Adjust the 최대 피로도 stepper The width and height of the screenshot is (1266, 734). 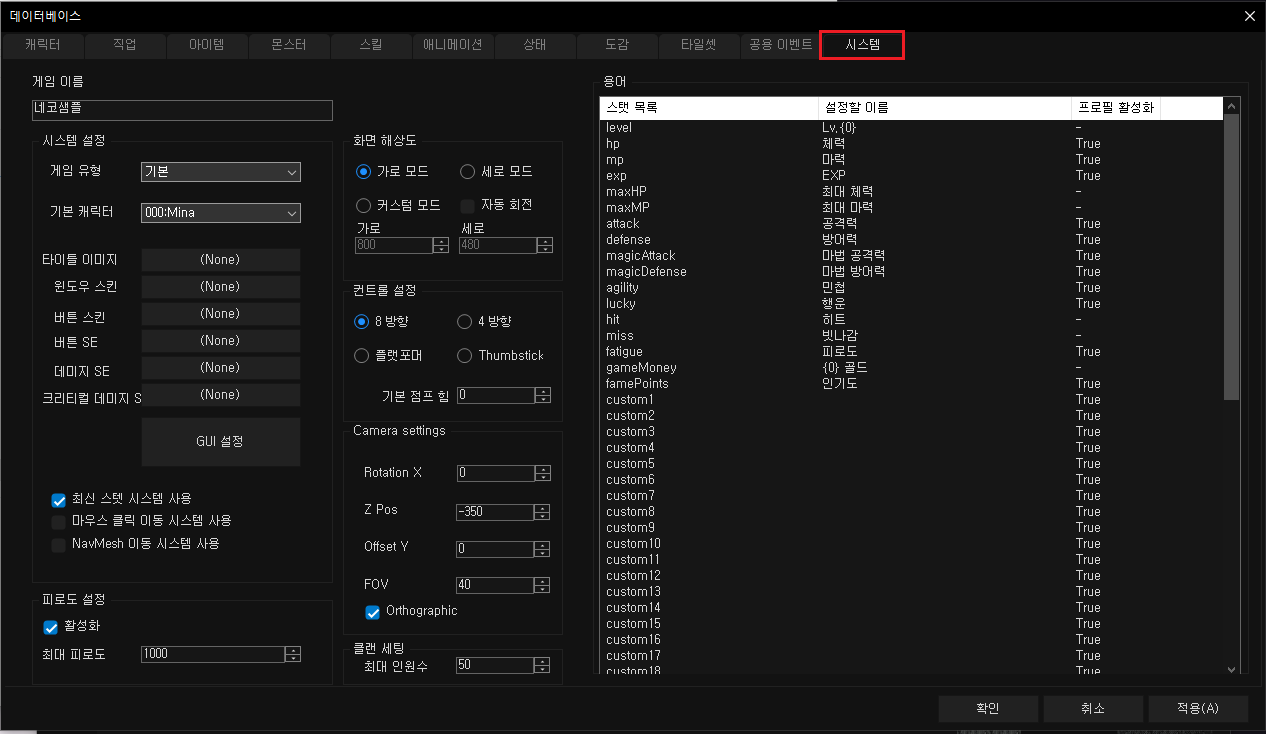tap(292, 654)
